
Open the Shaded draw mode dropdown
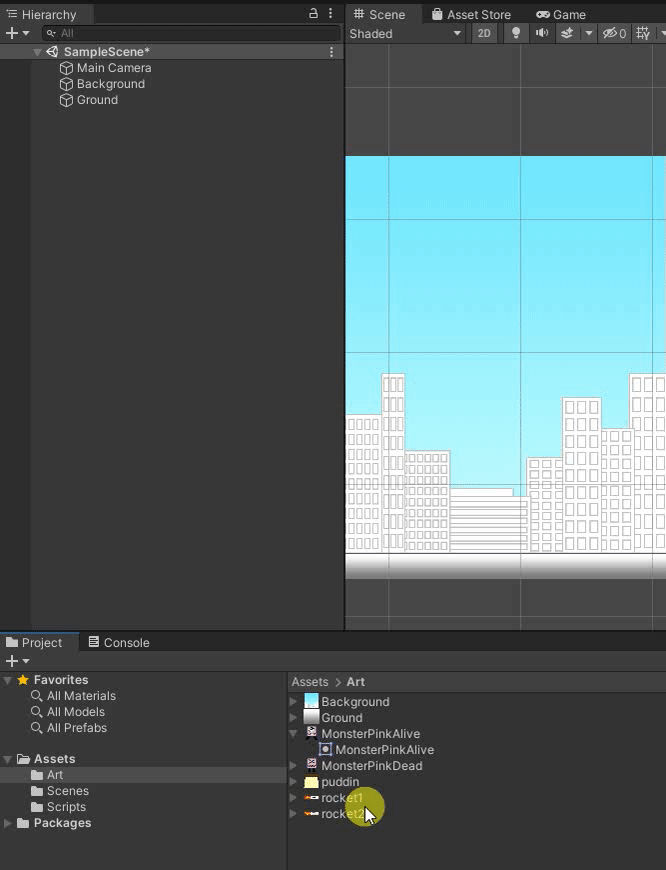coord(405,33)
